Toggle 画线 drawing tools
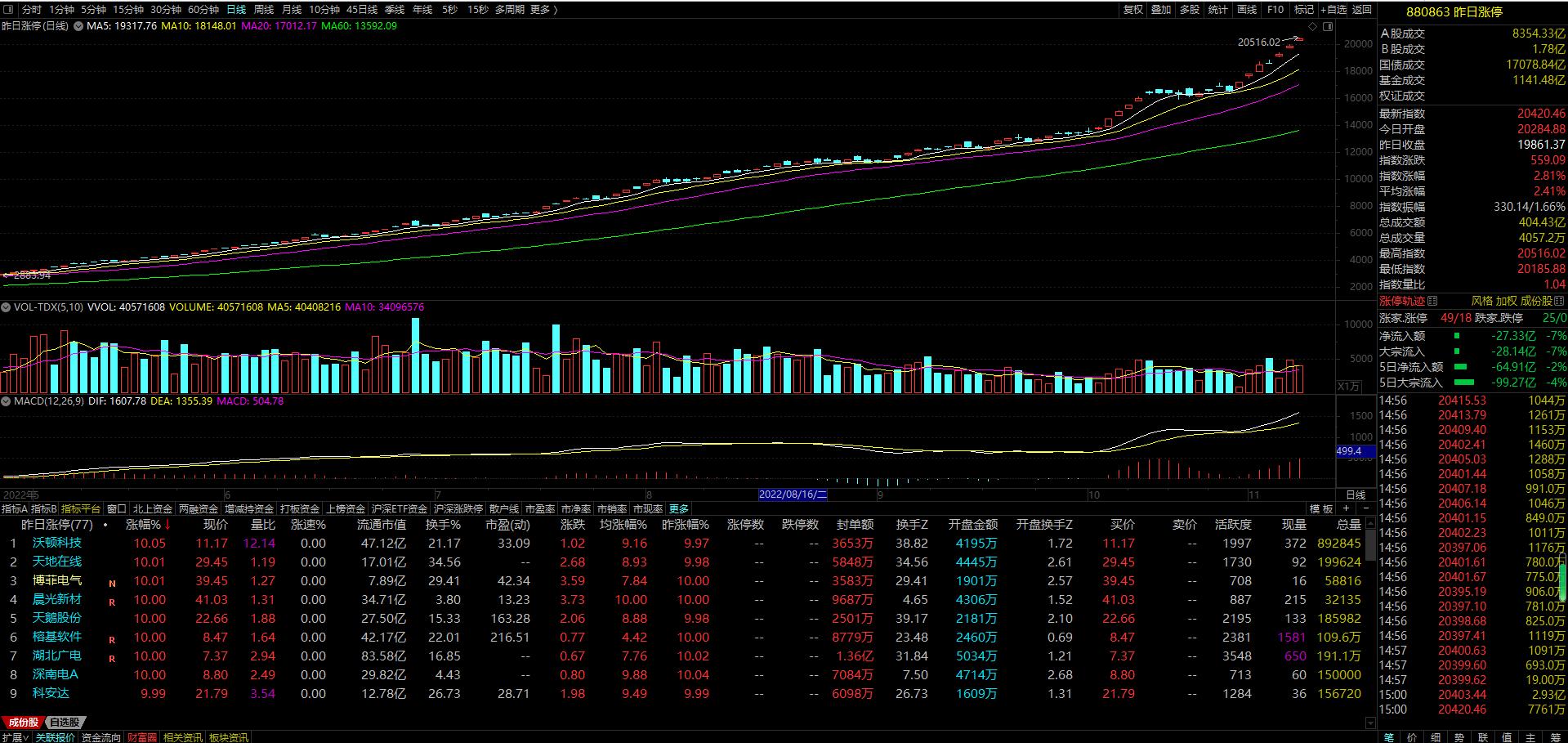The width and height of the screenshot is (1568, 743). pos(1247,10)
